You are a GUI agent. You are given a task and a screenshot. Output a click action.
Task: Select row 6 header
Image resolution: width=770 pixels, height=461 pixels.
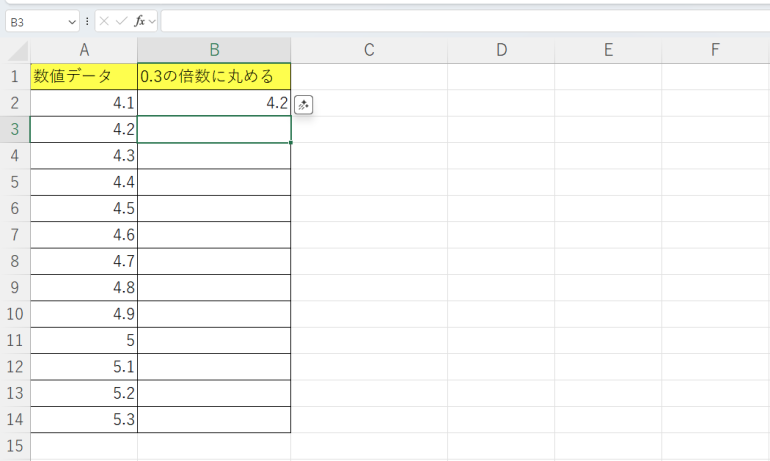[15, 209]
